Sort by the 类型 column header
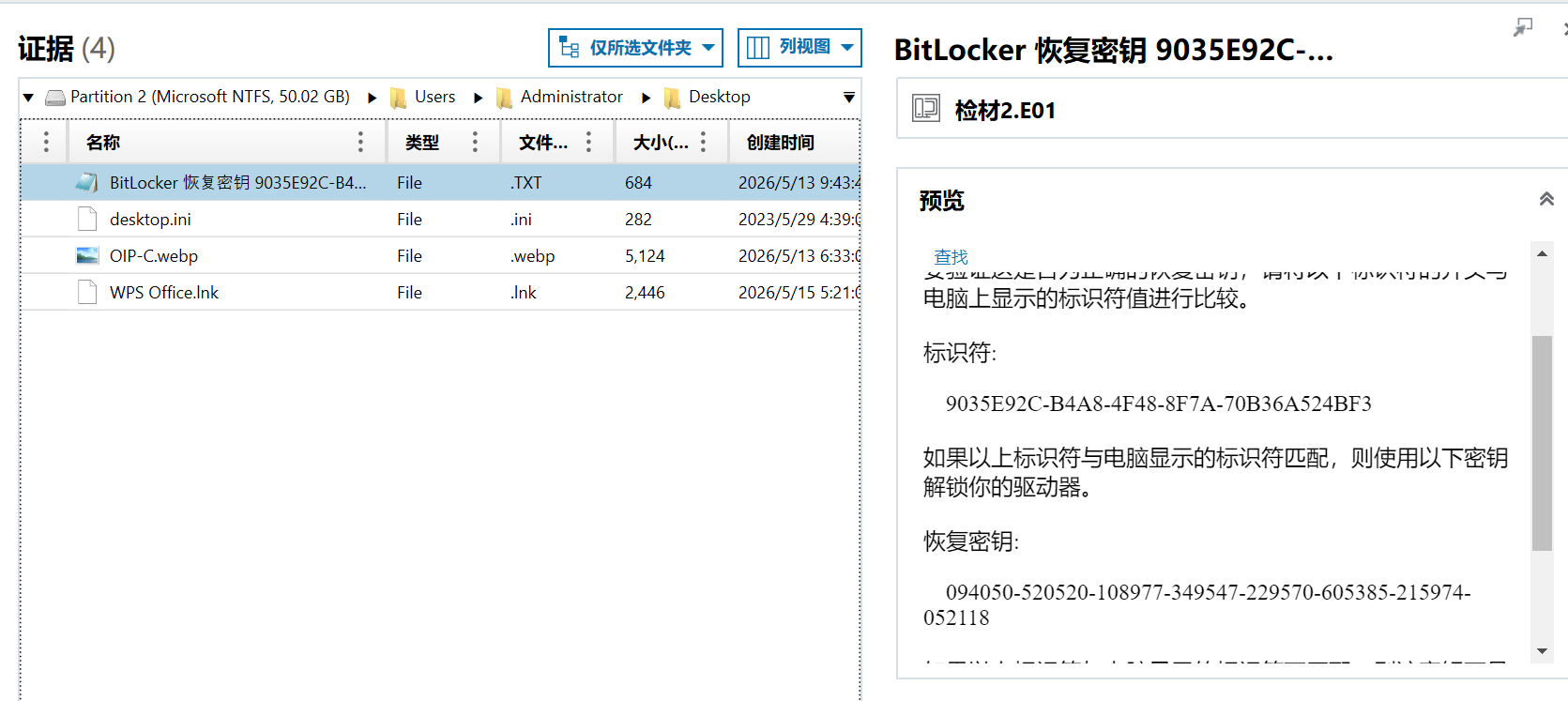The image size is (1568, 701). pyautogui.click(x=422, y=143)
